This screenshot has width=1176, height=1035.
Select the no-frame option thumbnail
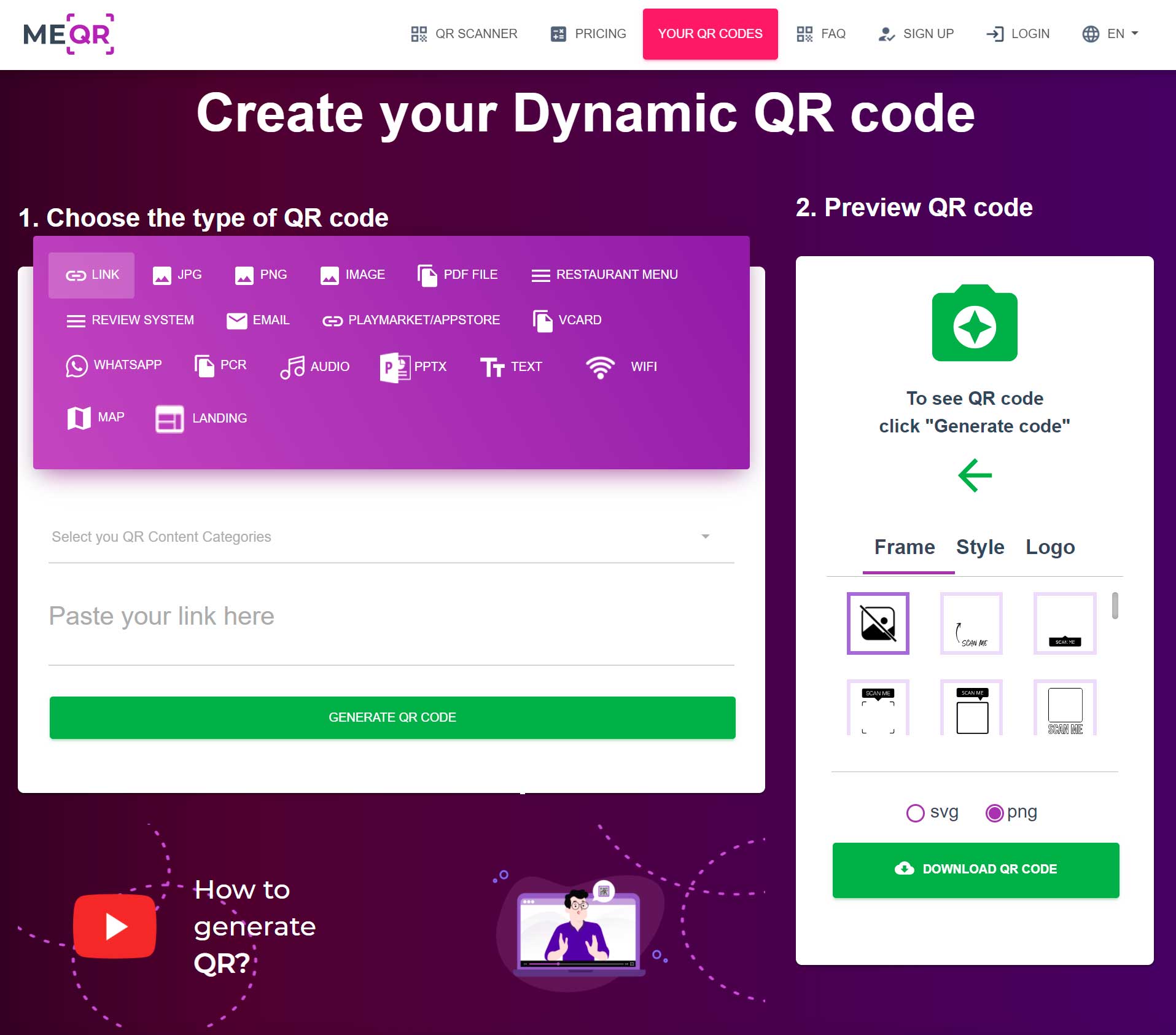(x=878, y=623)
